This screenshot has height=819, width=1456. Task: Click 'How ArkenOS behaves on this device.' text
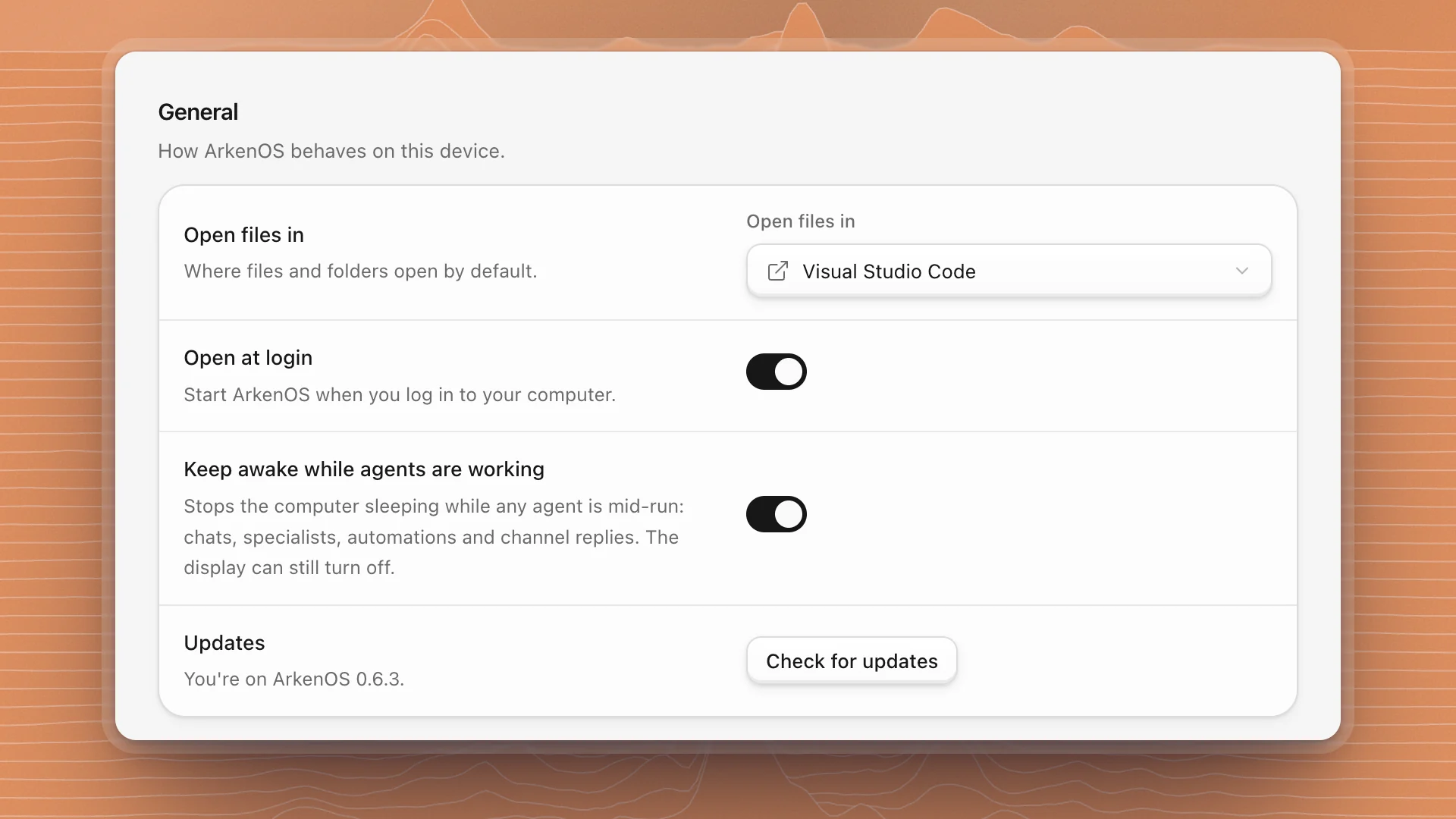(x=331, y=151)
